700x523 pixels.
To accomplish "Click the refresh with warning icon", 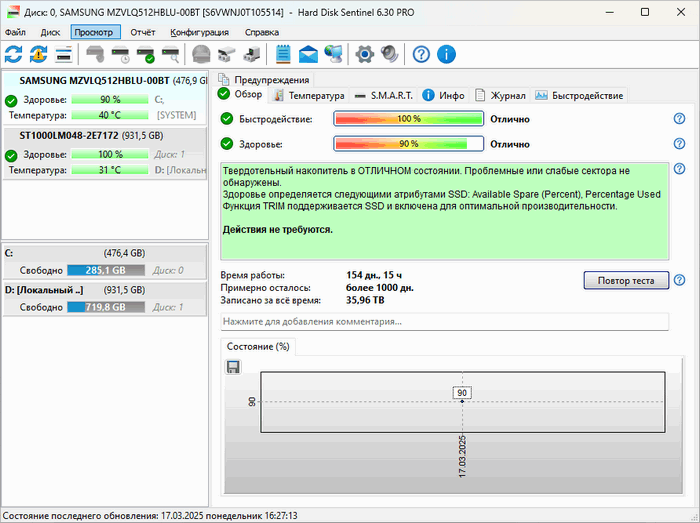I will (38, 54).
